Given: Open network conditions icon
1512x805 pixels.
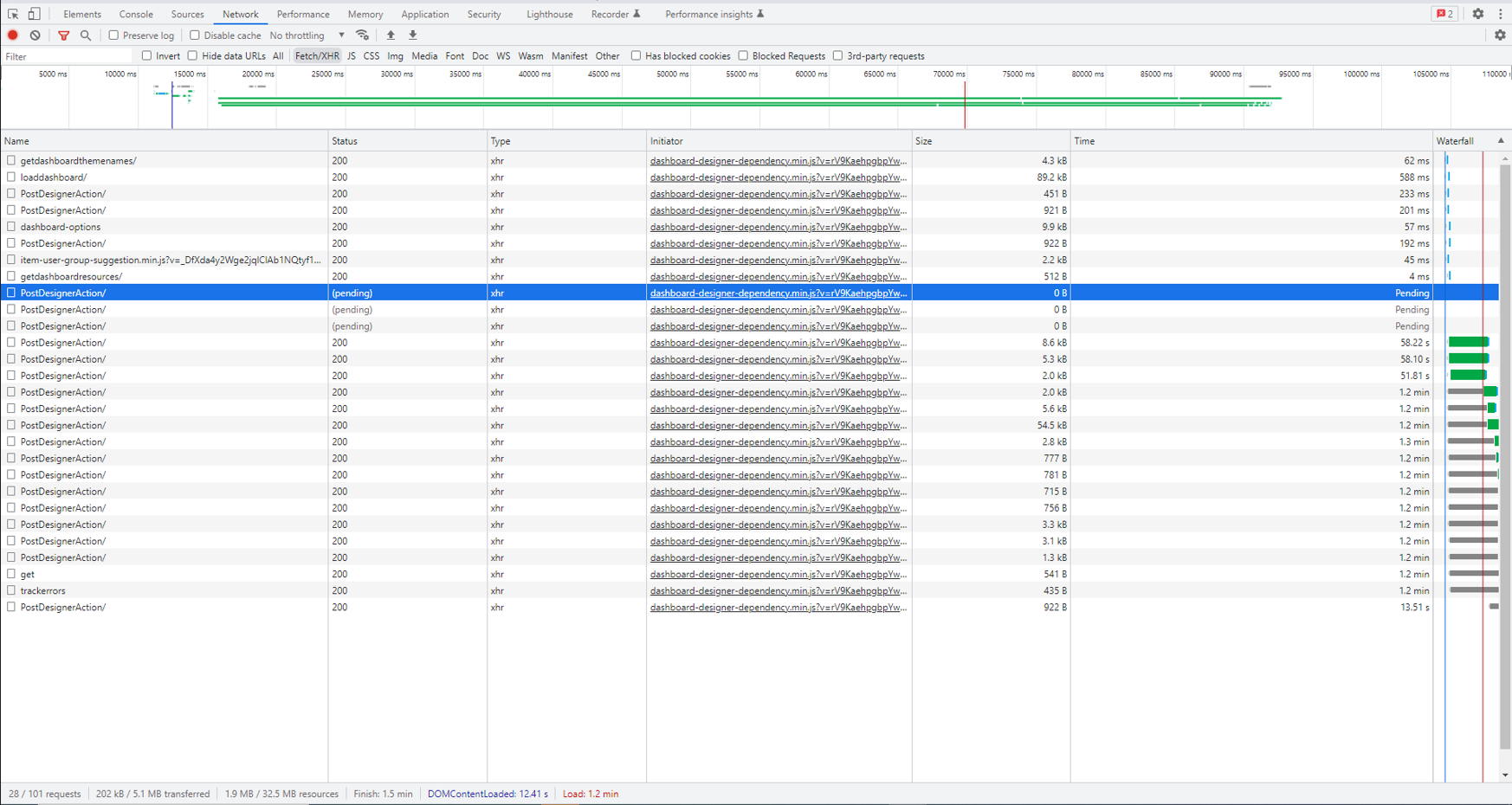Looking at the screenshot, I should 363,35.
